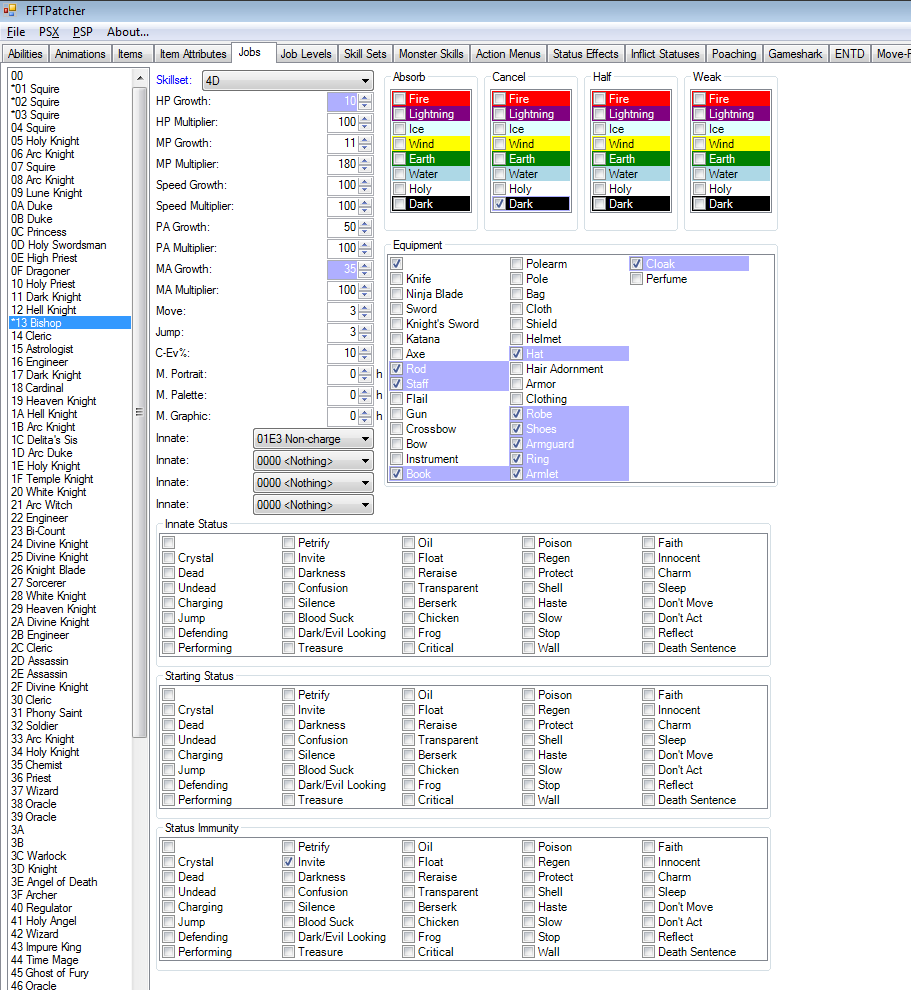The width and height of the screenshot is (911, 990).
Task: Click the Speed Growth spinner arrows
Action: tap(365, 185)
